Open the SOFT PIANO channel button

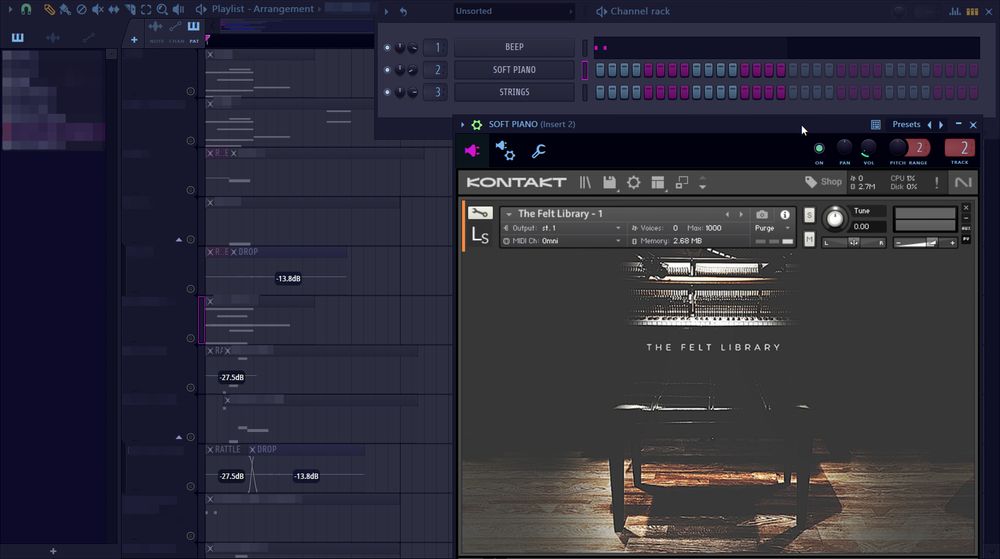pos(514,69)
